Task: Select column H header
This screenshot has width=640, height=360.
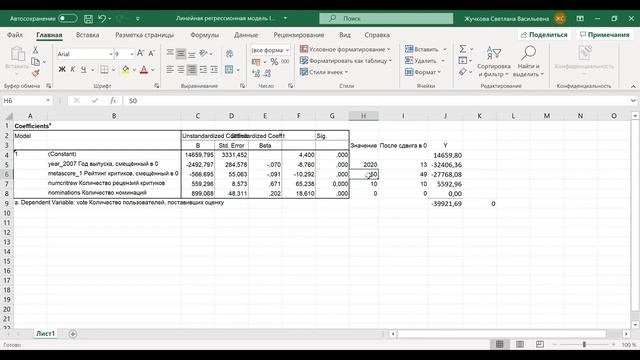Action: coord(364,116)
